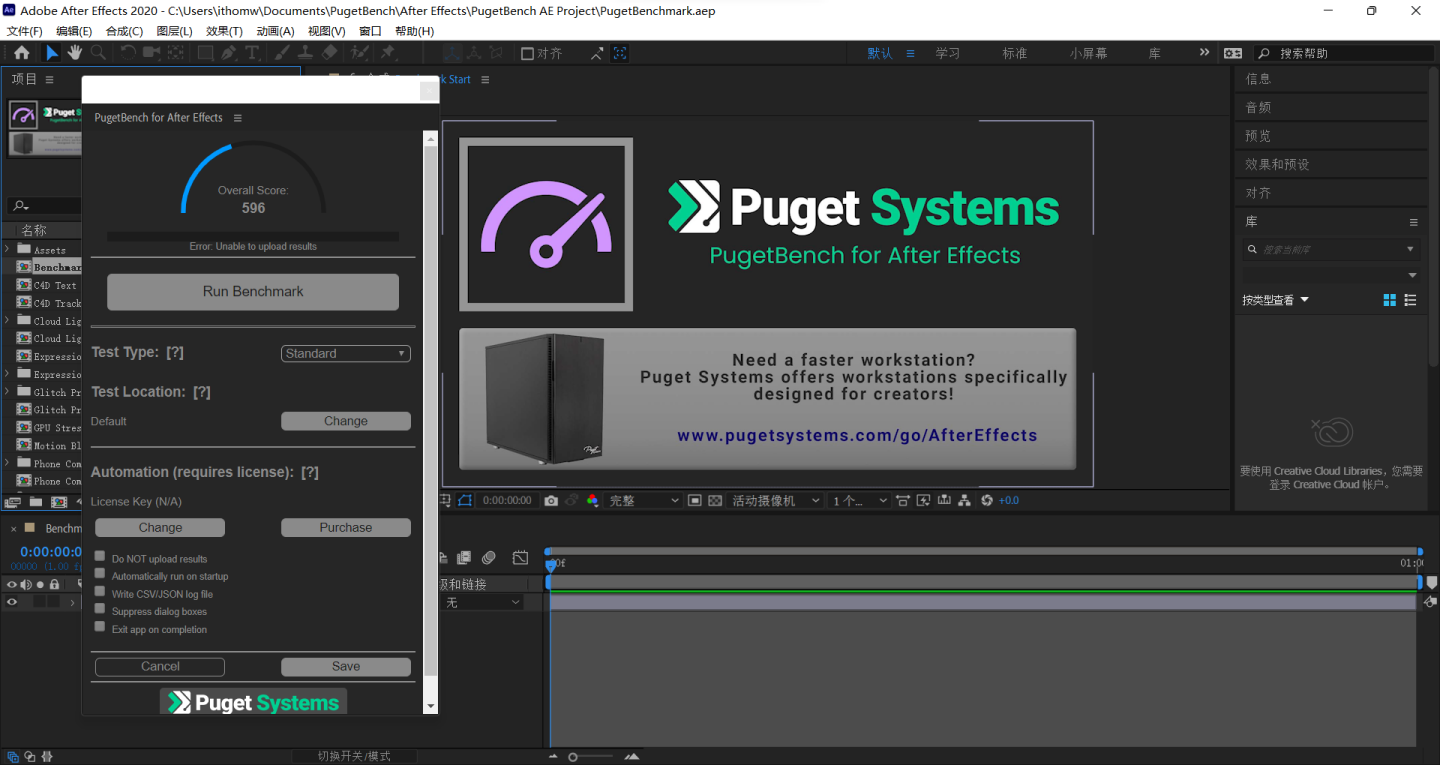Select the Hand tool
The height and width of the screenshot is (765, 1440).
pos(75,53)
